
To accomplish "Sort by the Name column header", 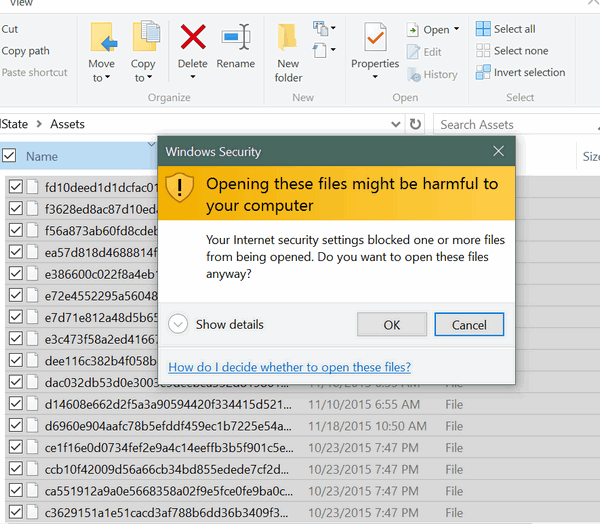I will point(42,156).
